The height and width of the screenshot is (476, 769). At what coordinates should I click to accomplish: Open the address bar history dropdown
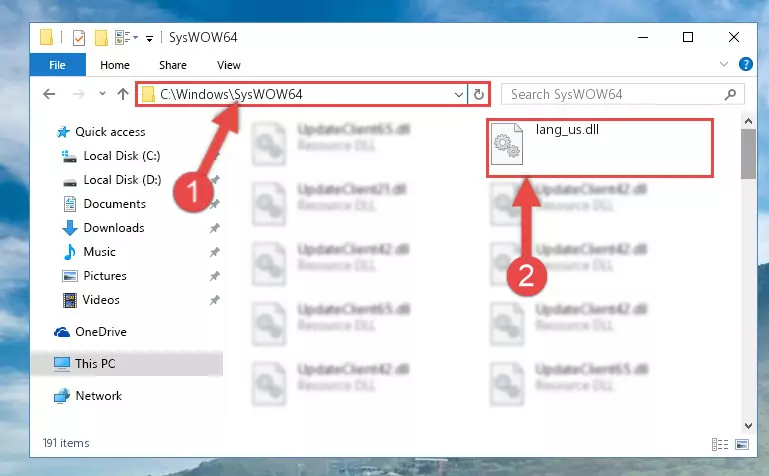(459, 95)
